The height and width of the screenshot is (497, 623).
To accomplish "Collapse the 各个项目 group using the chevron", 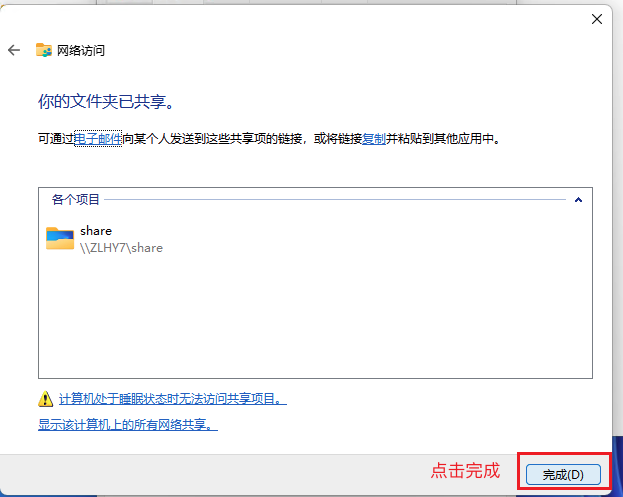I will coord(577,200).
